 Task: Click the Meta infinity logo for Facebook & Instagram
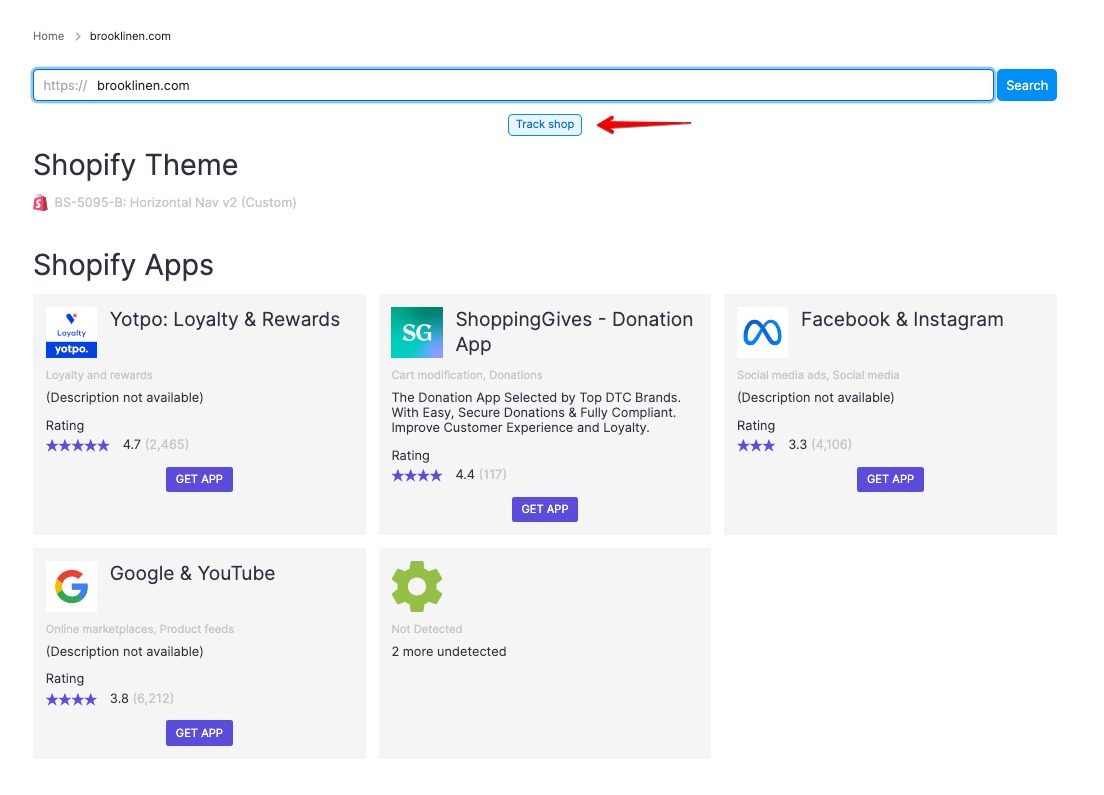pos(762,332)
